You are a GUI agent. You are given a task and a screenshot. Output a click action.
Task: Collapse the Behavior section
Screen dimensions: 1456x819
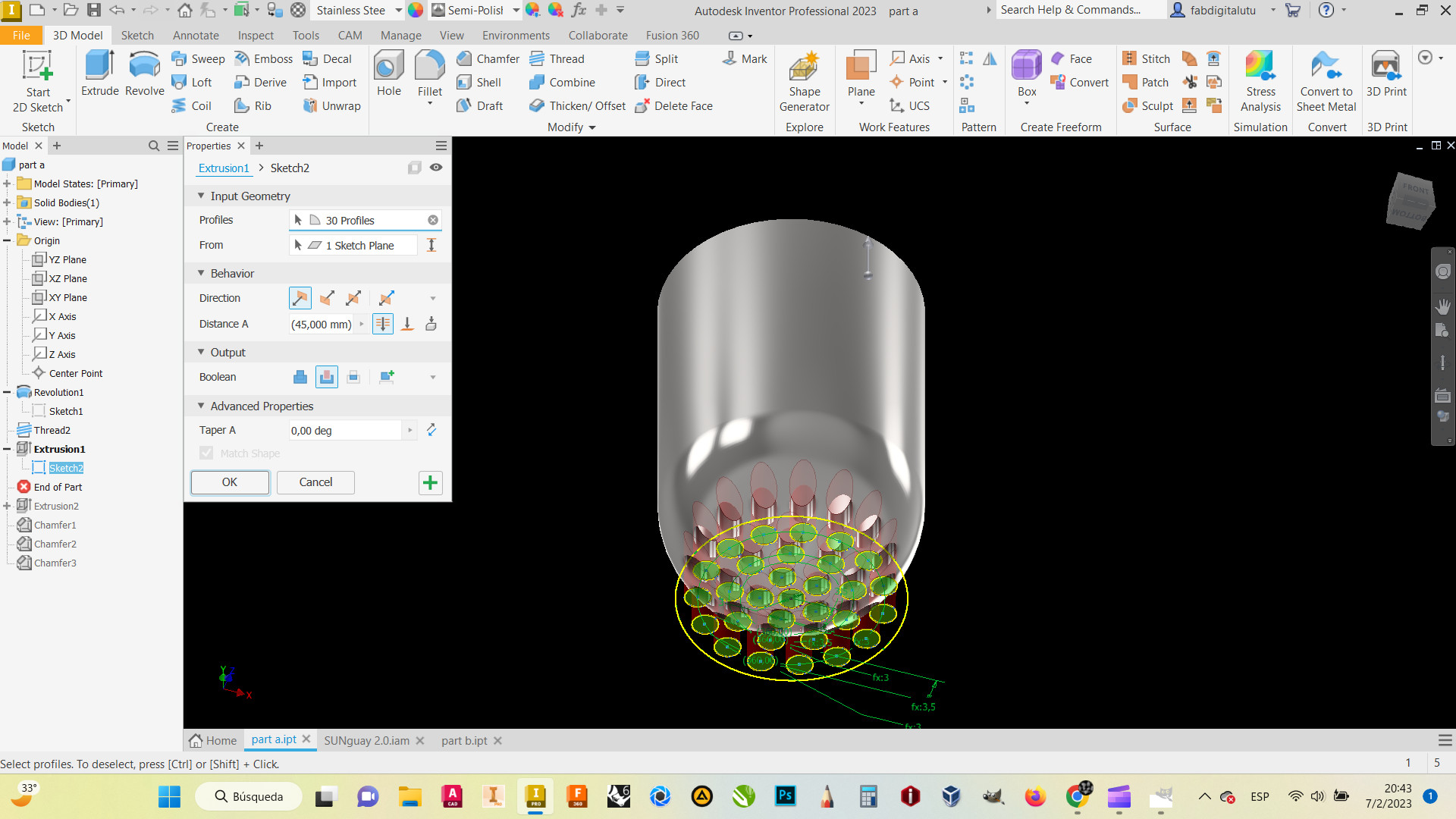(x=201, y=273)
